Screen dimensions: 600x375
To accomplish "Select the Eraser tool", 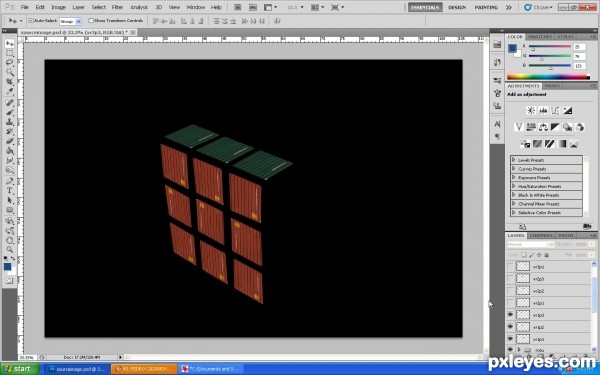I will 10,141.
